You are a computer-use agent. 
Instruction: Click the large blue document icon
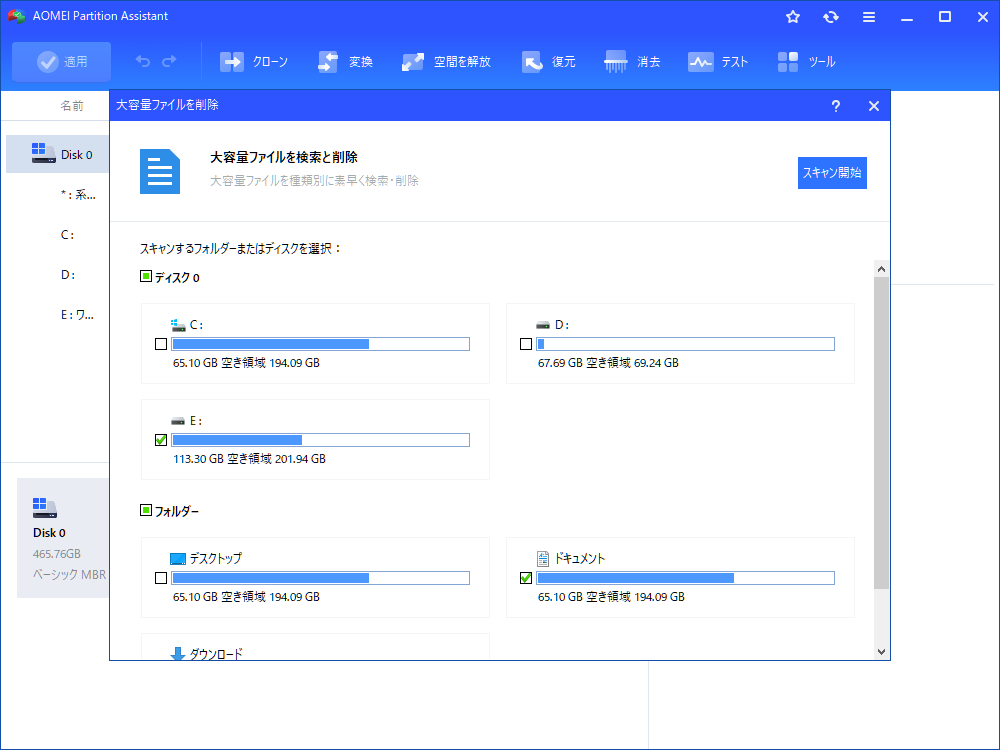tap(160, 172)
